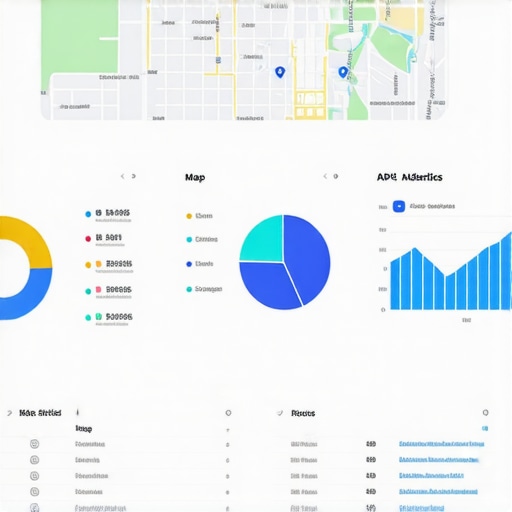512x512 pixels.
Task: Click the previous chevron above the donut chart legend
Action: click(x=123, y=176)
